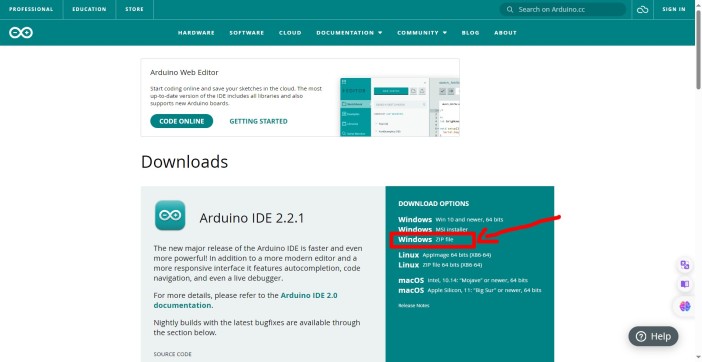Download Windows Win 10 and newer 64 bits
Image resolution: width=702 pixels, height=362 pixels.
[x=450, y=220]
